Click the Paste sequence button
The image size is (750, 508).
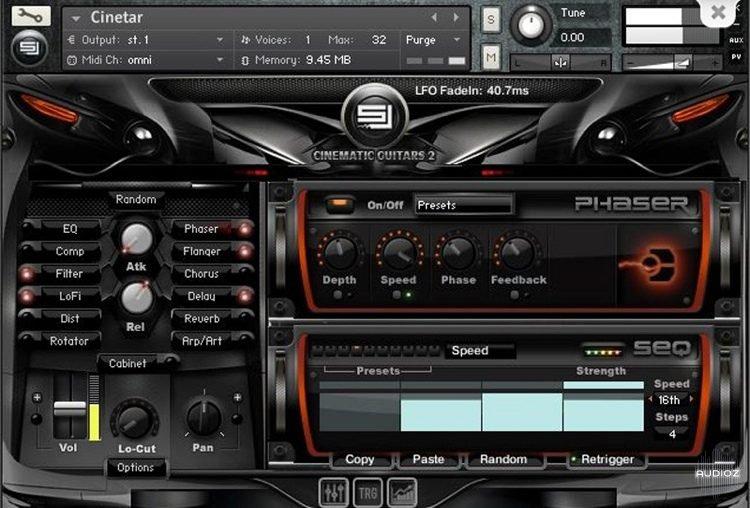pyautogui.click(x=429, y=459)
